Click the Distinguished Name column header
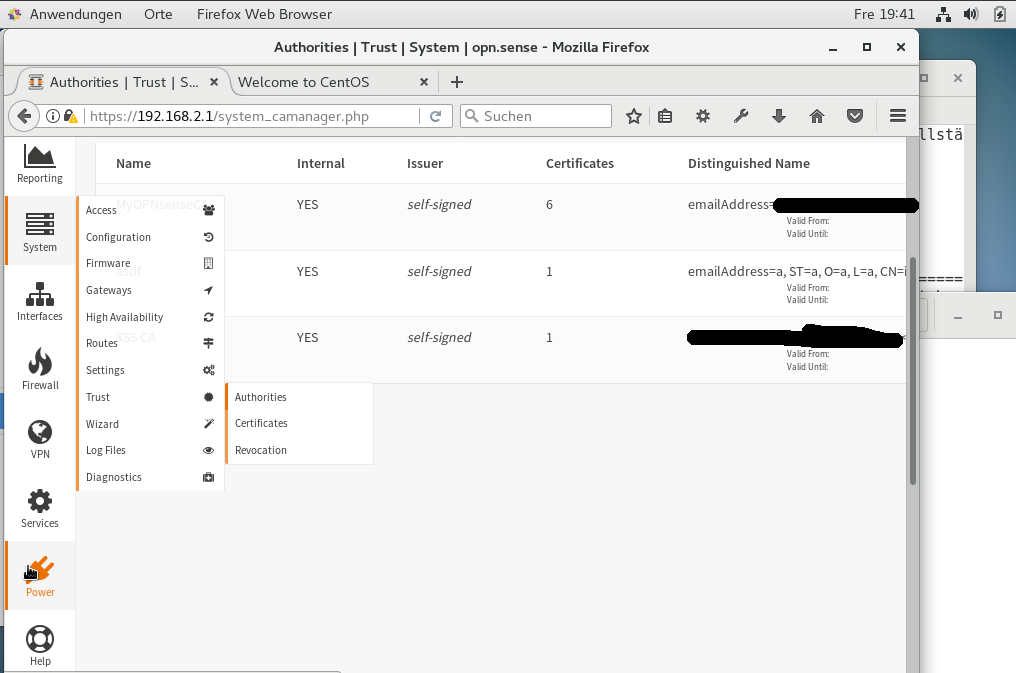This screenshot has height=673, width=1016. 748,163
